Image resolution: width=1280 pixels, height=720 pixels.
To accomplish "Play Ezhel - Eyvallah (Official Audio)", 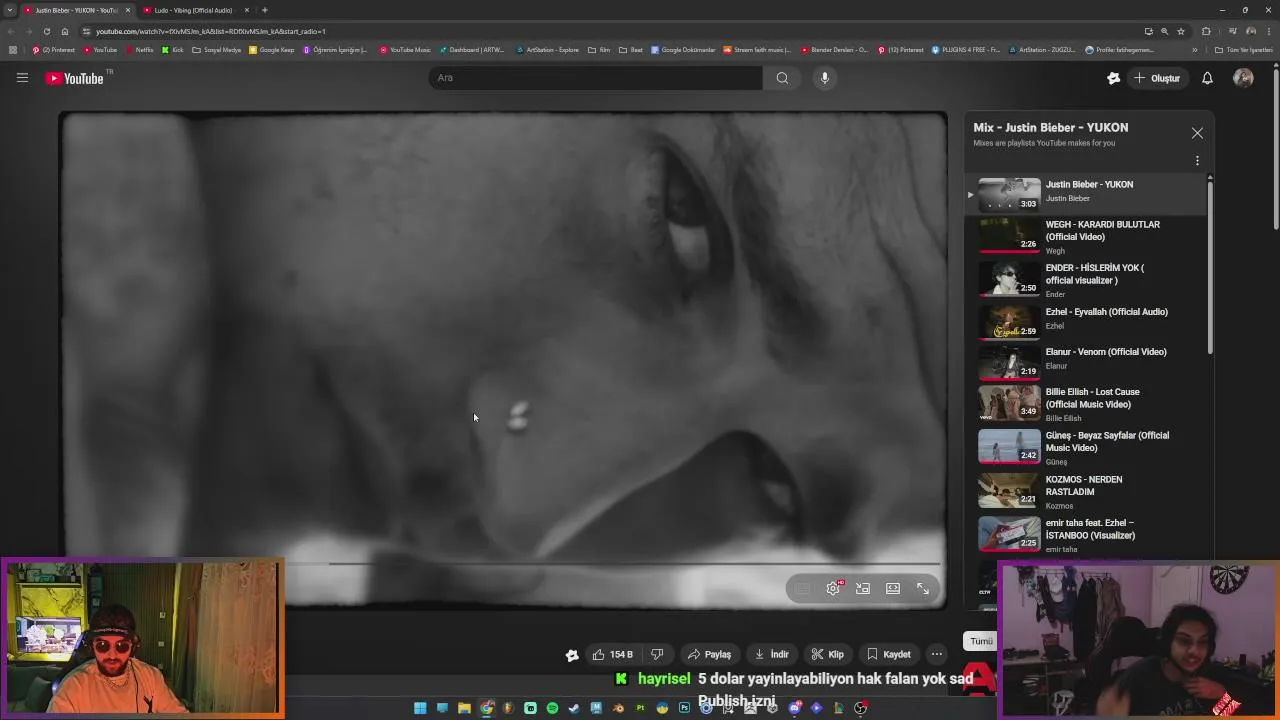I will [1088, 322].
